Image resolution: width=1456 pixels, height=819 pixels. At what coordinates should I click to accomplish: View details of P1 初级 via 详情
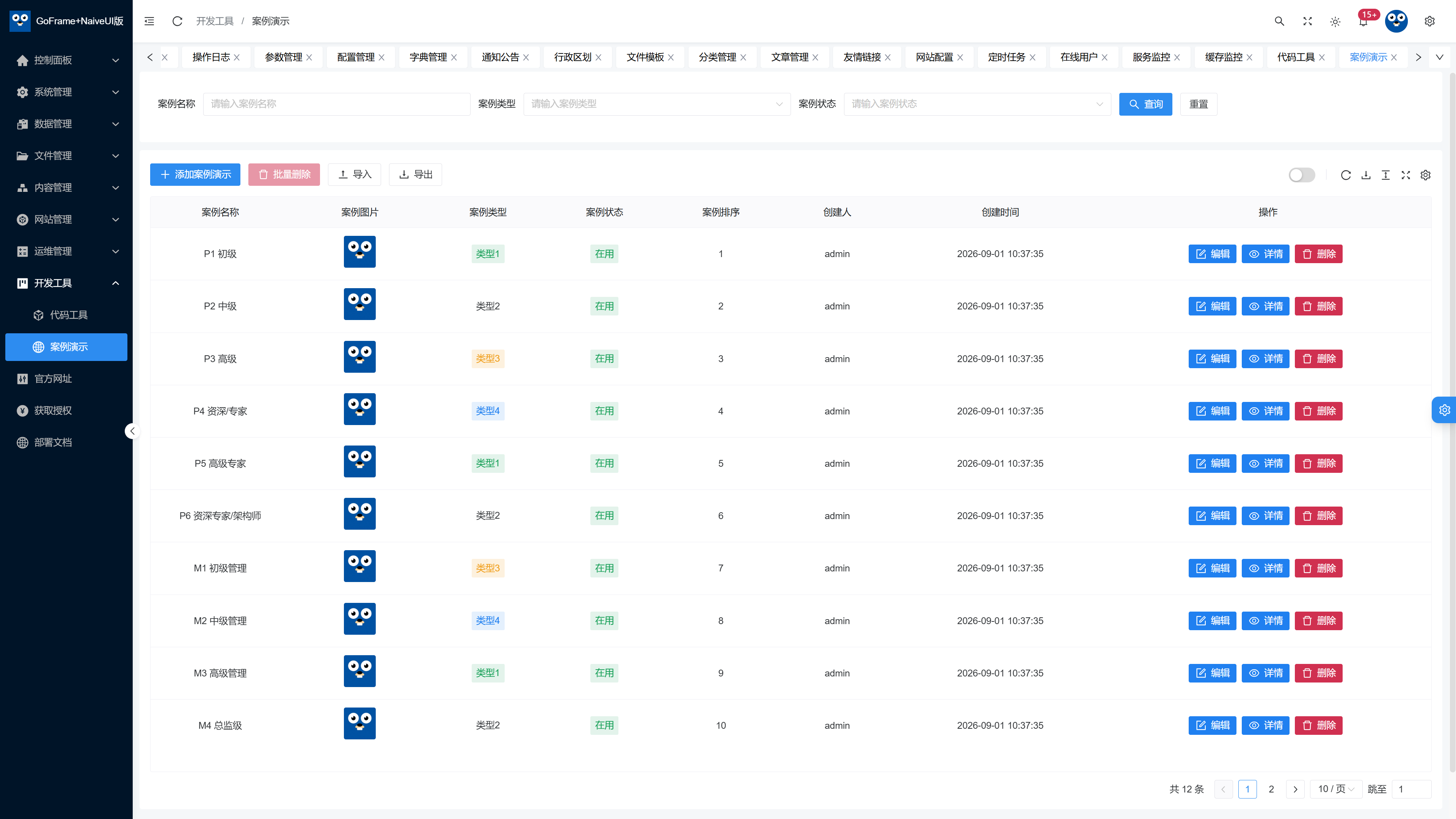pyautogui.click(x=1266, y=254)
